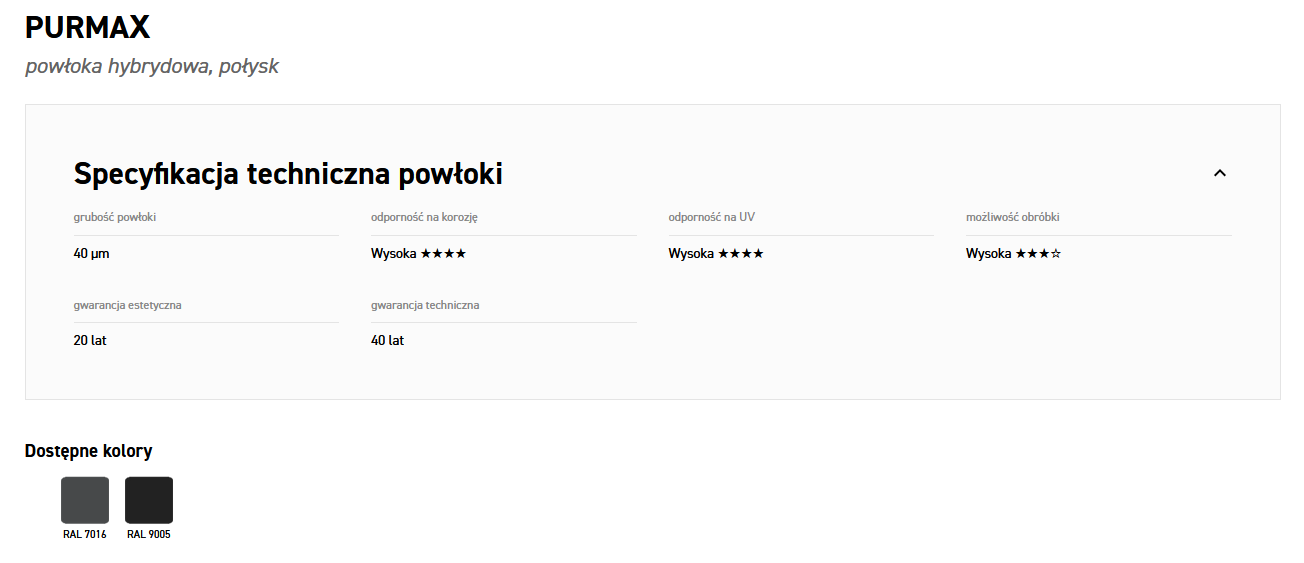Collapse the Specyfikacja techniczna powłoki section
Screen dimensions: 1304x563
pos(1219,173)
